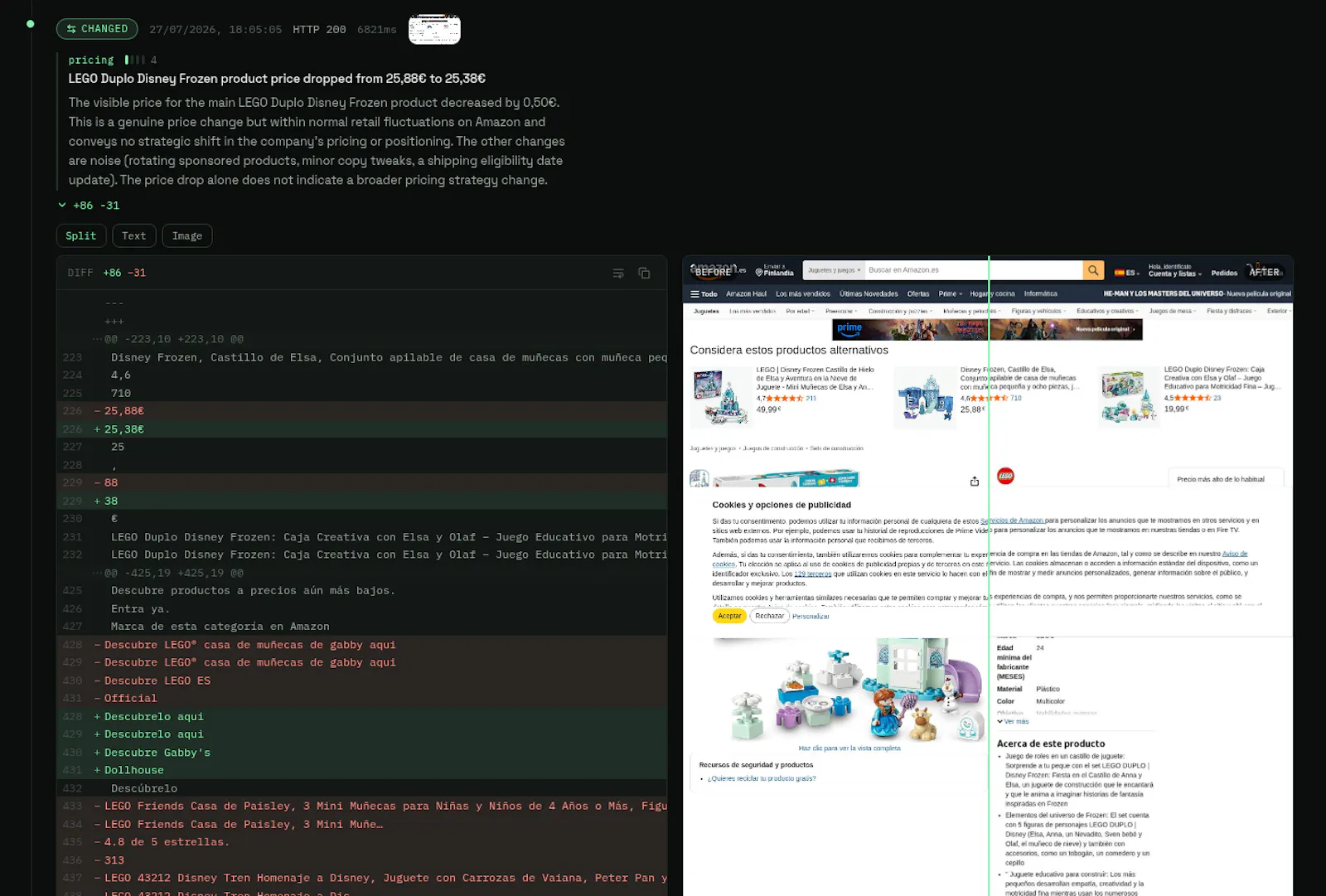Image resolution: width=1326 pixels, height=896 pixels.
Task: Click the removed diff line 'Descubre LEGO ES'
Action: click(362, 680)
